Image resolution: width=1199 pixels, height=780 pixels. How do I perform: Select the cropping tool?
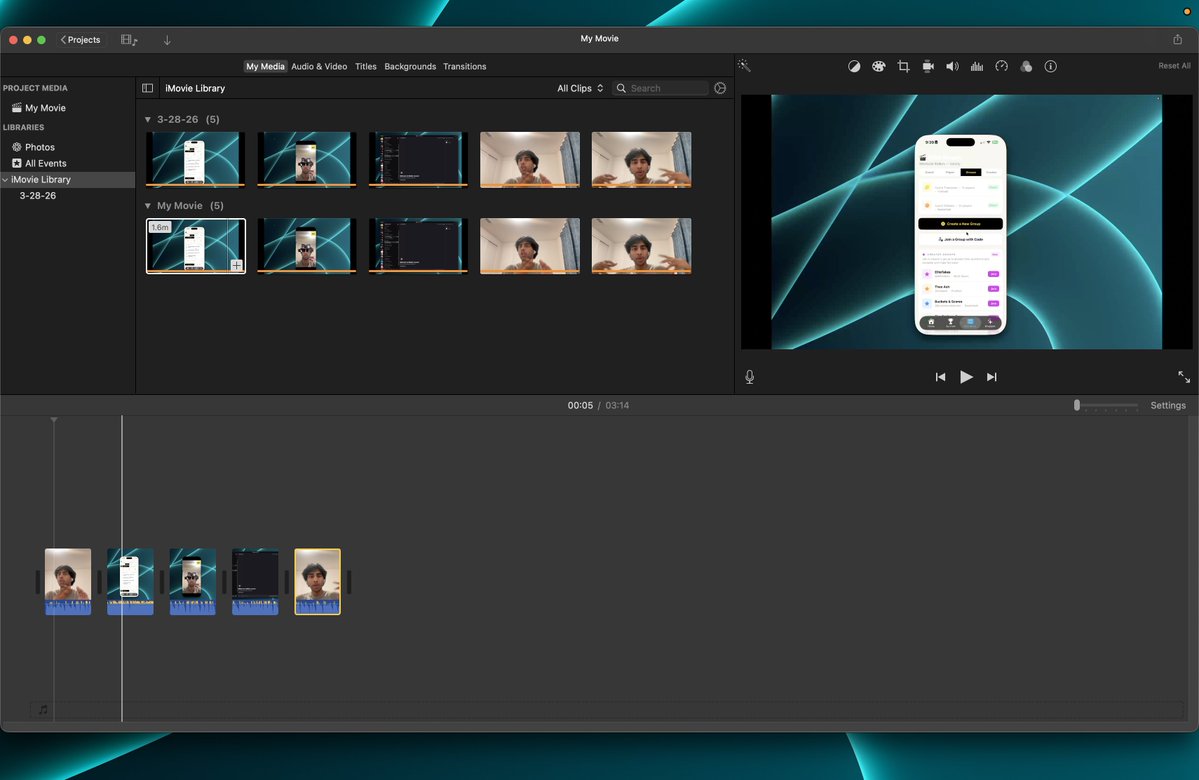click(903, 67)
